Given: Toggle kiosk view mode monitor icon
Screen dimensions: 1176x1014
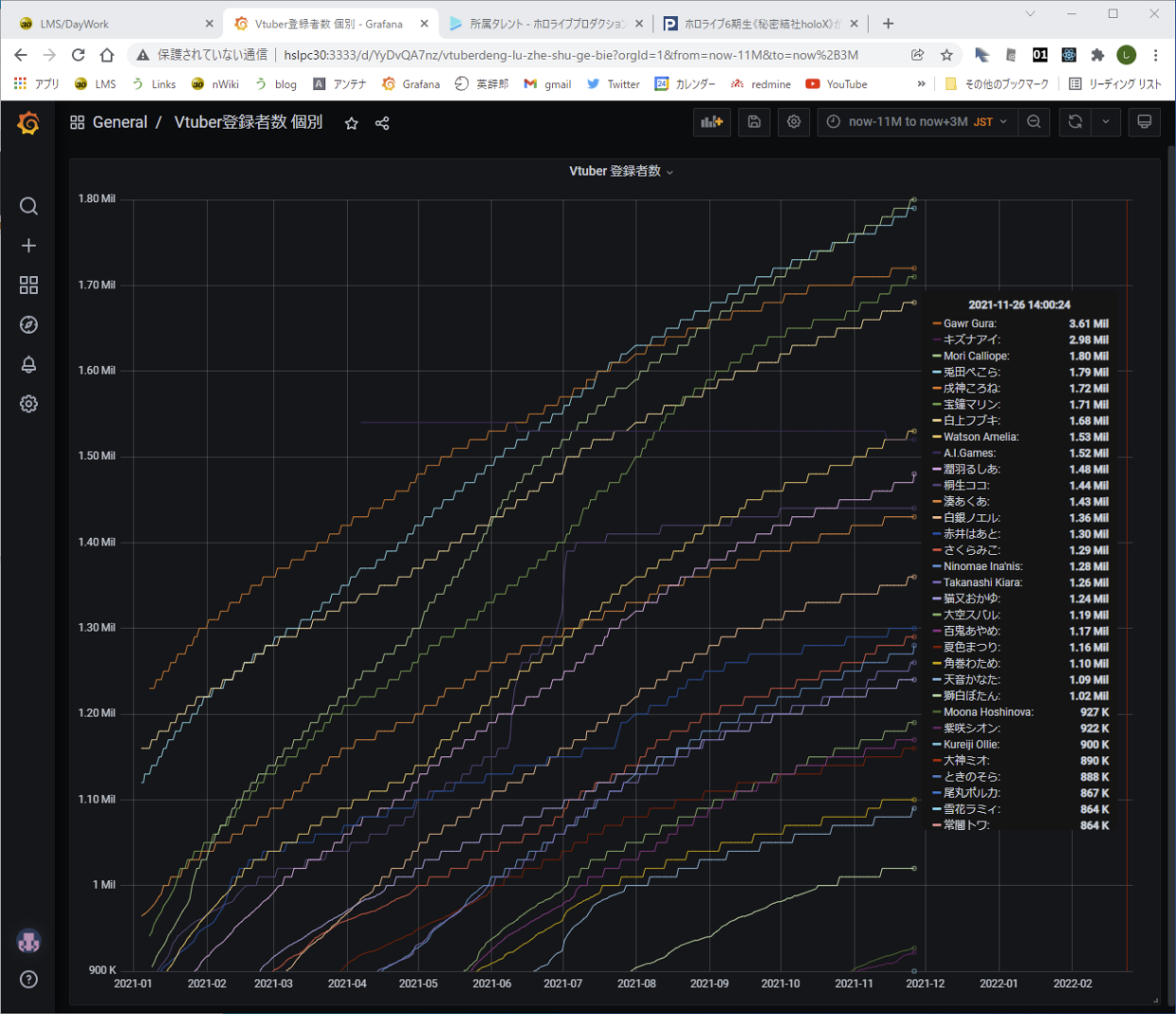Looking at the screenshot, I should (1144, 122).
